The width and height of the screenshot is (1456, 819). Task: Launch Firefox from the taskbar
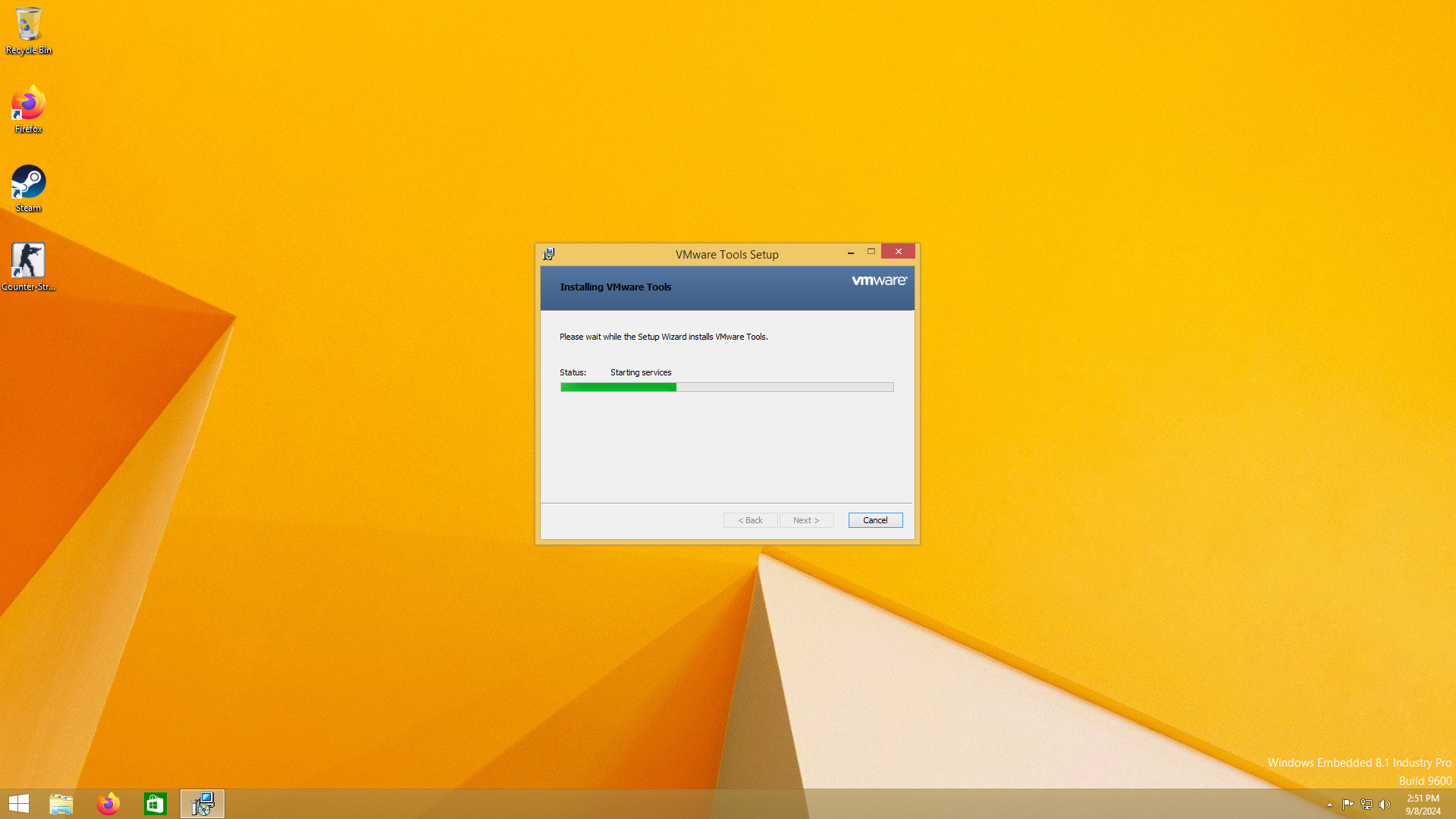coord(108,804)
